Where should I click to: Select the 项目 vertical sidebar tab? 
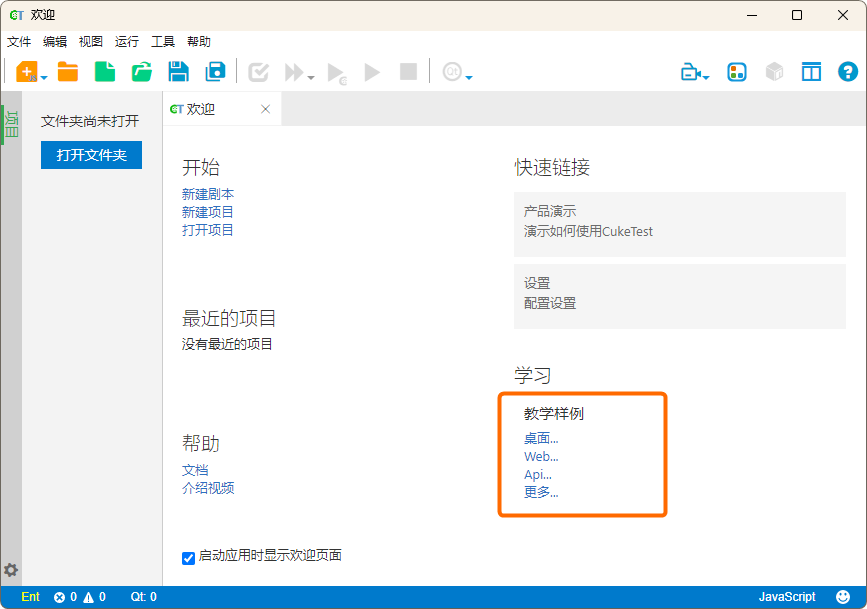click(x=12, y=124)
